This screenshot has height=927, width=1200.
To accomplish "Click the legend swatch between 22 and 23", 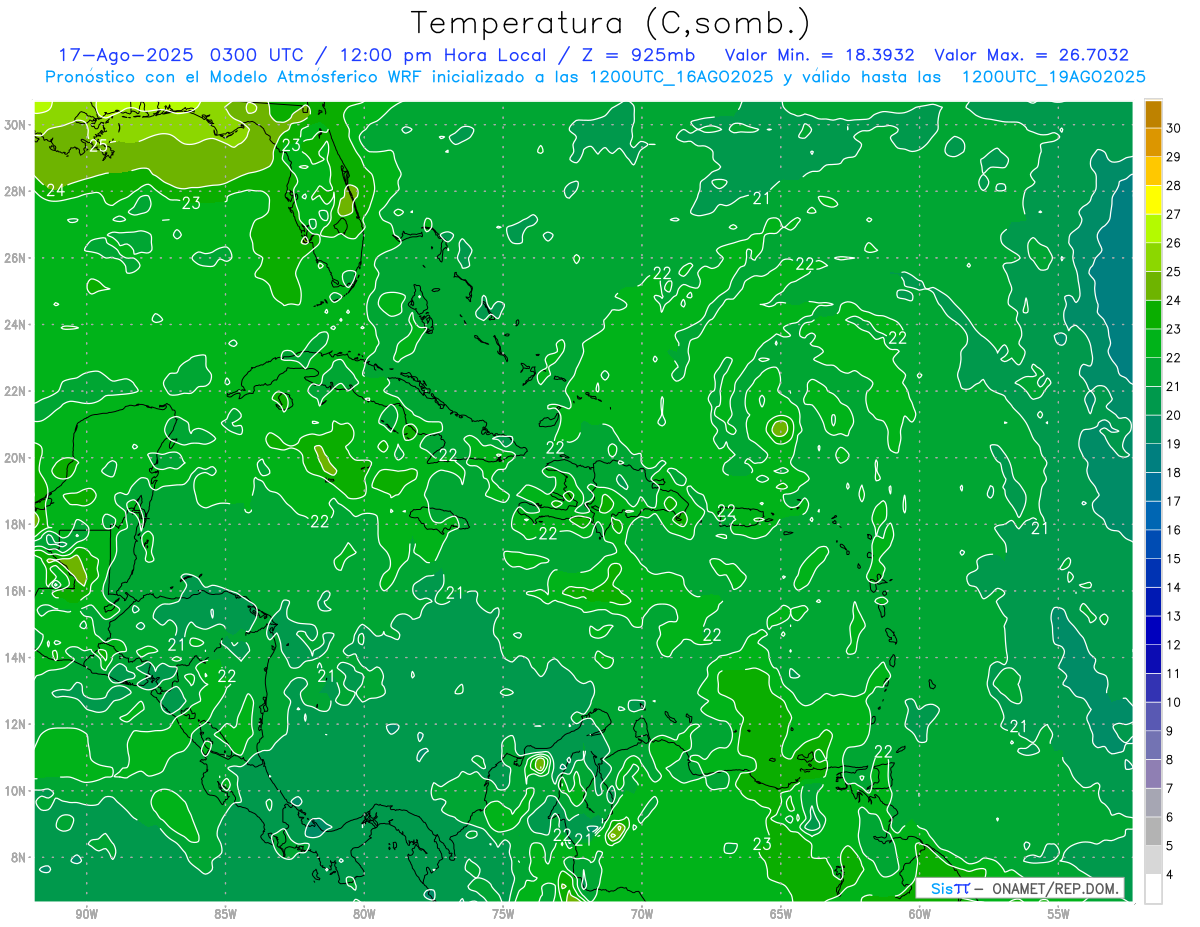I will [x=1153, y=344].
